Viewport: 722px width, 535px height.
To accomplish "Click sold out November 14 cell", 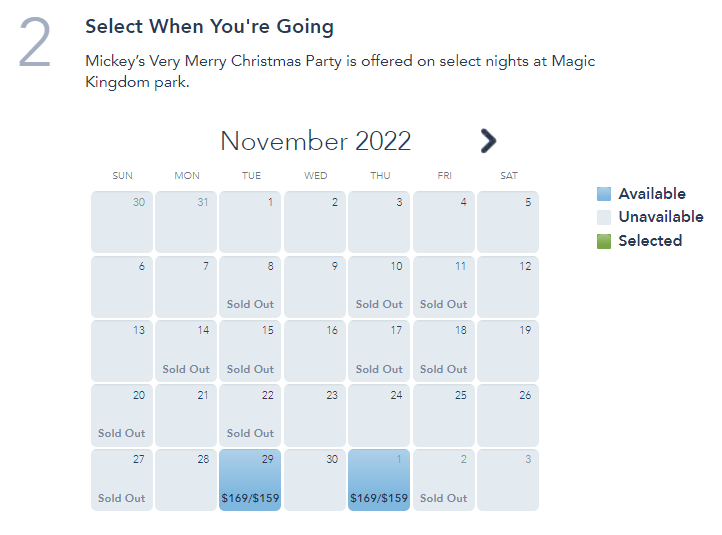I will click(186, 351).
